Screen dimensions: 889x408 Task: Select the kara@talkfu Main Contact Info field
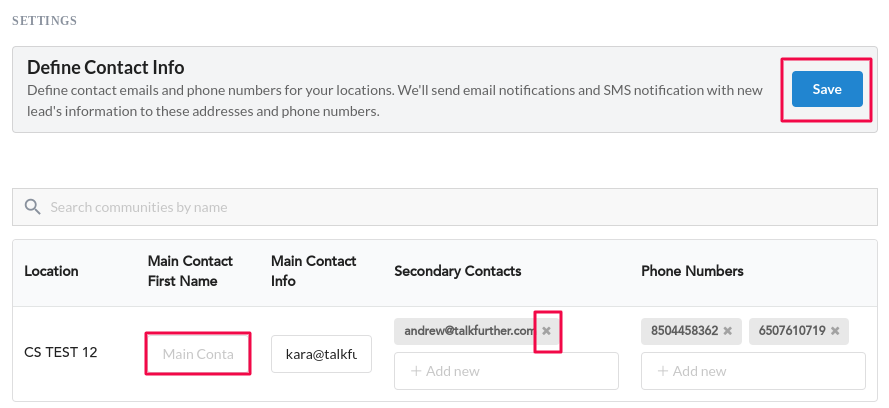tap(321, 354)
